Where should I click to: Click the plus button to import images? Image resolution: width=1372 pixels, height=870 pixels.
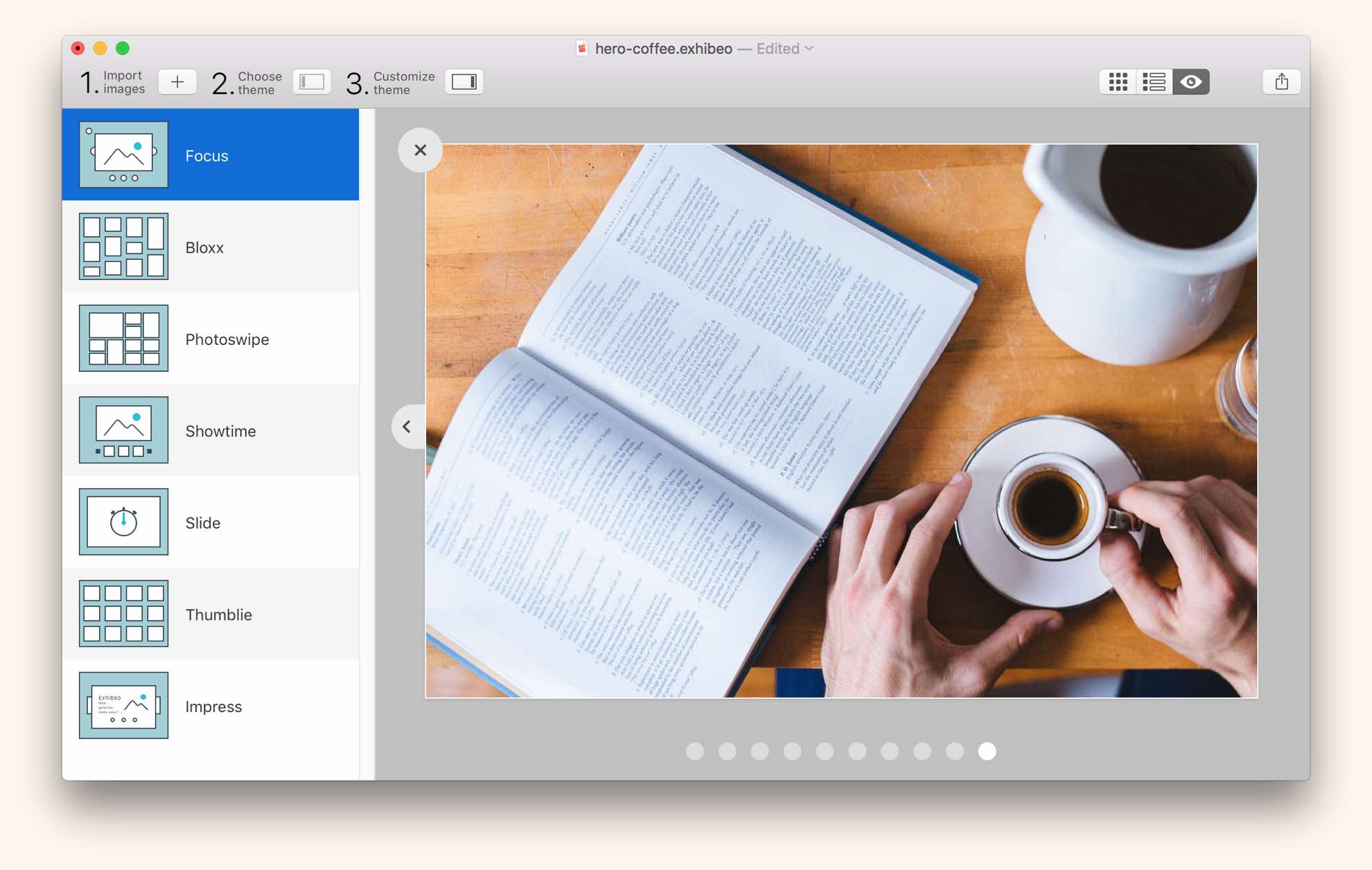pyautogui.click(x=177, y=82)
